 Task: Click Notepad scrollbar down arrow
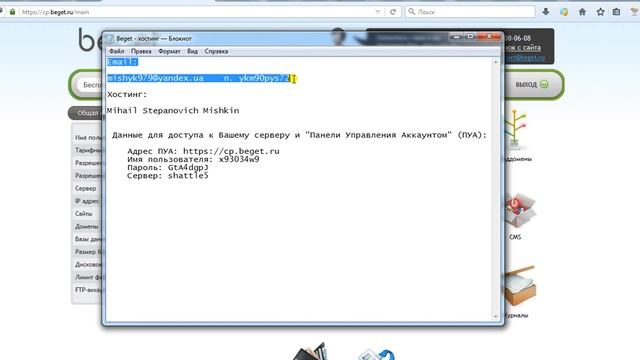496,316
